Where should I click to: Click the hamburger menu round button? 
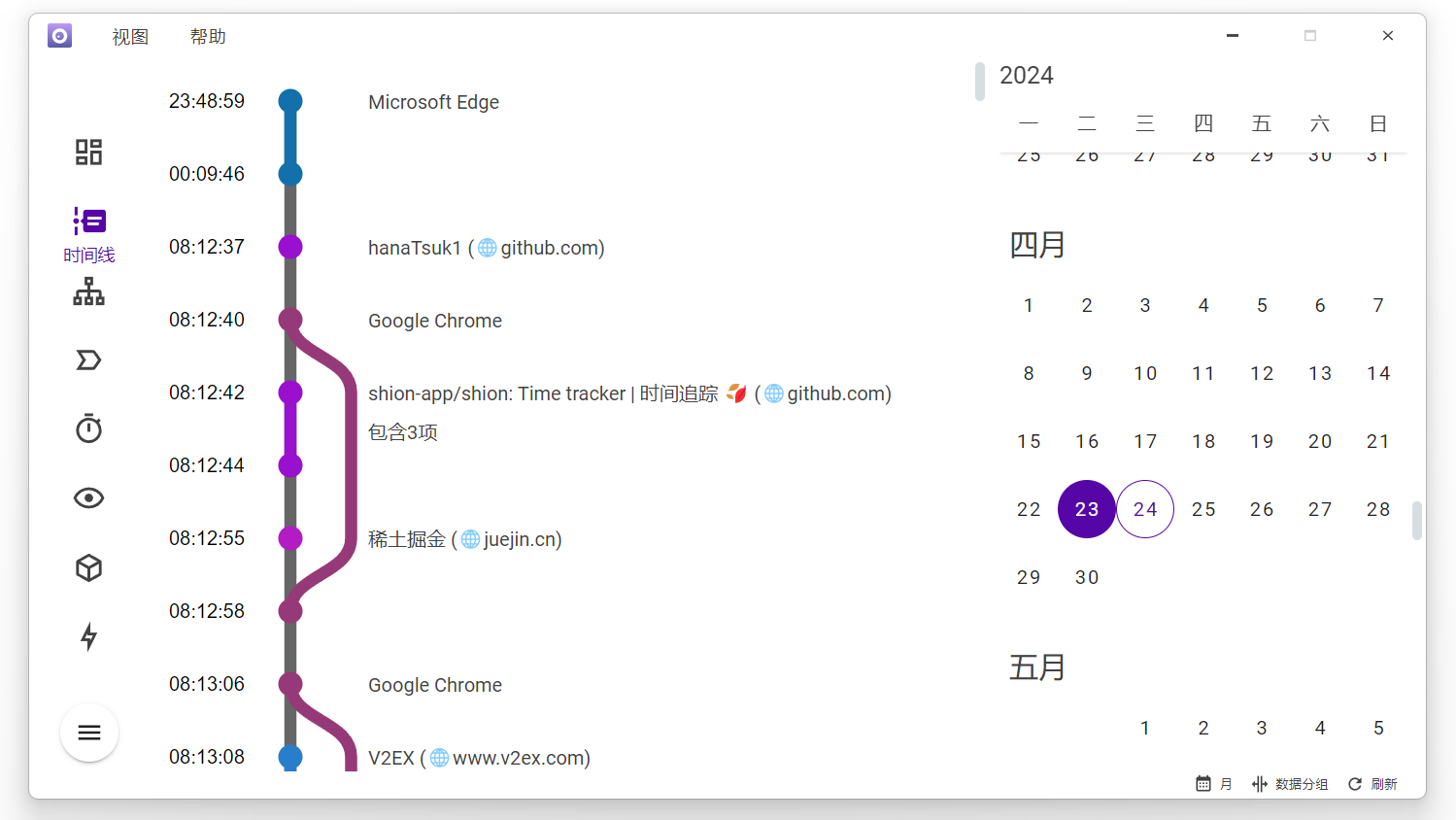tap(89, 733)
